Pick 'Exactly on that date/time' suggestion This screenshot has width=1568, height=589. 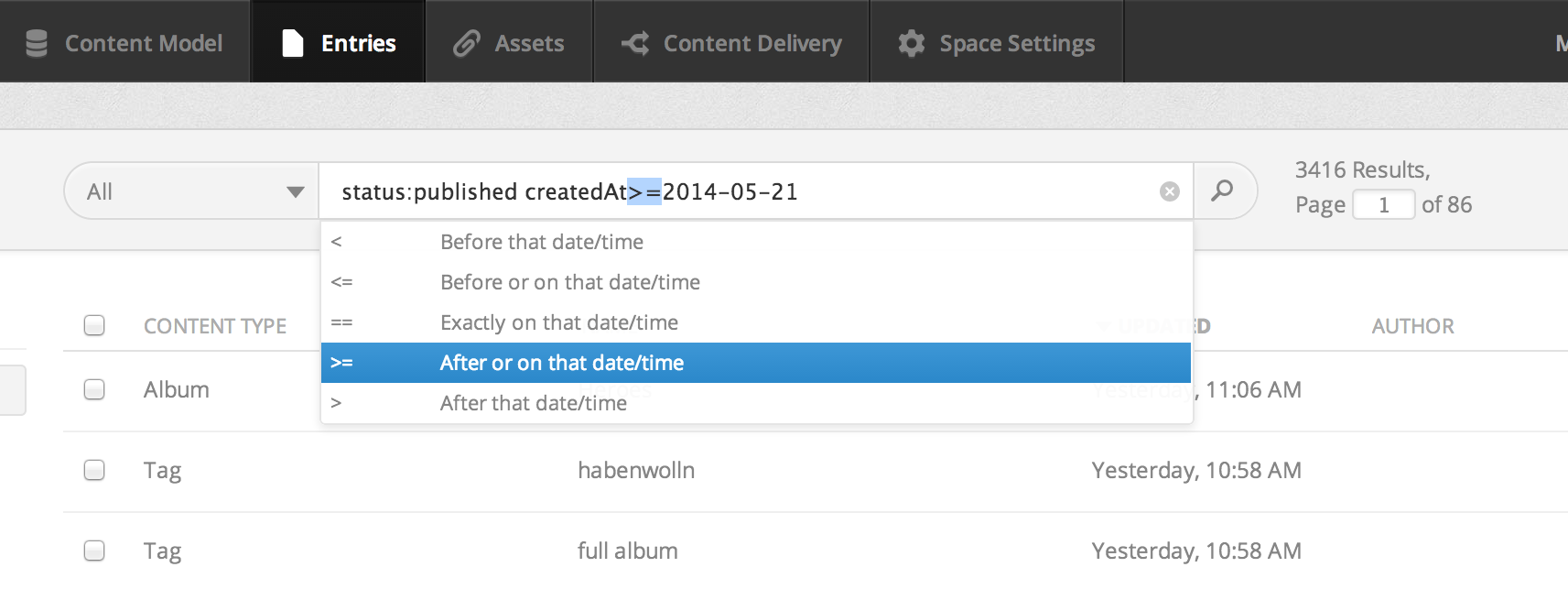coord(558,322)
